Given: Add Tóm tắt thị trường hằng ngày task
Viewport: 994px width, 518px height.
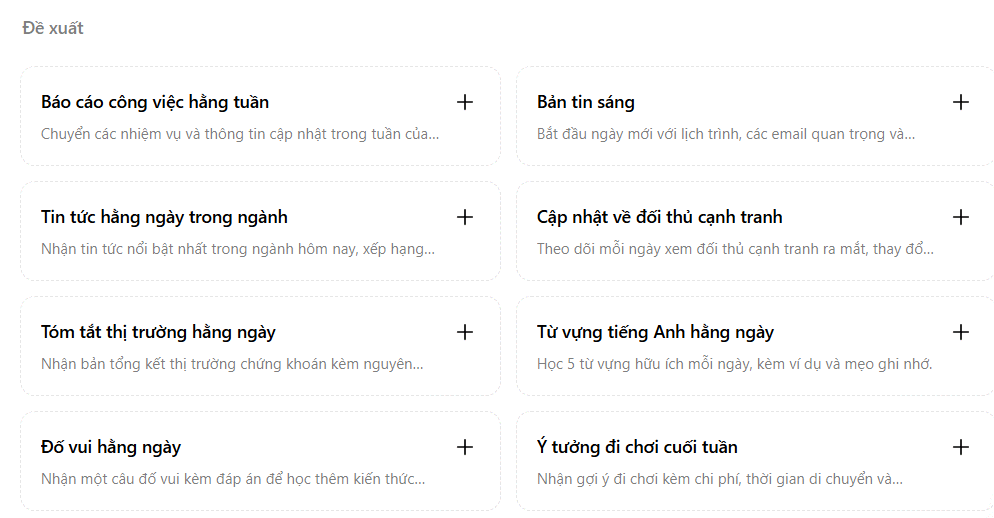Looking at the screenshot, I should (465, 332).
